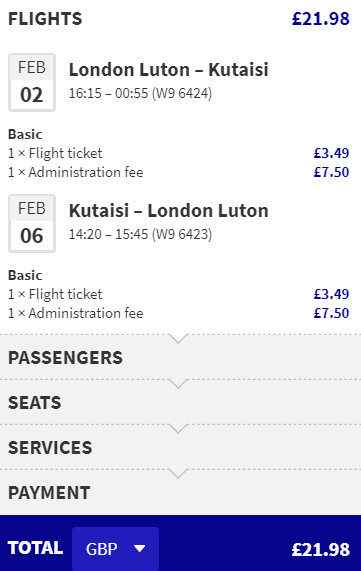Screen dimensions: 361x571
Task: Open the GBP currency dropdown
Action: tap(115, 548)
